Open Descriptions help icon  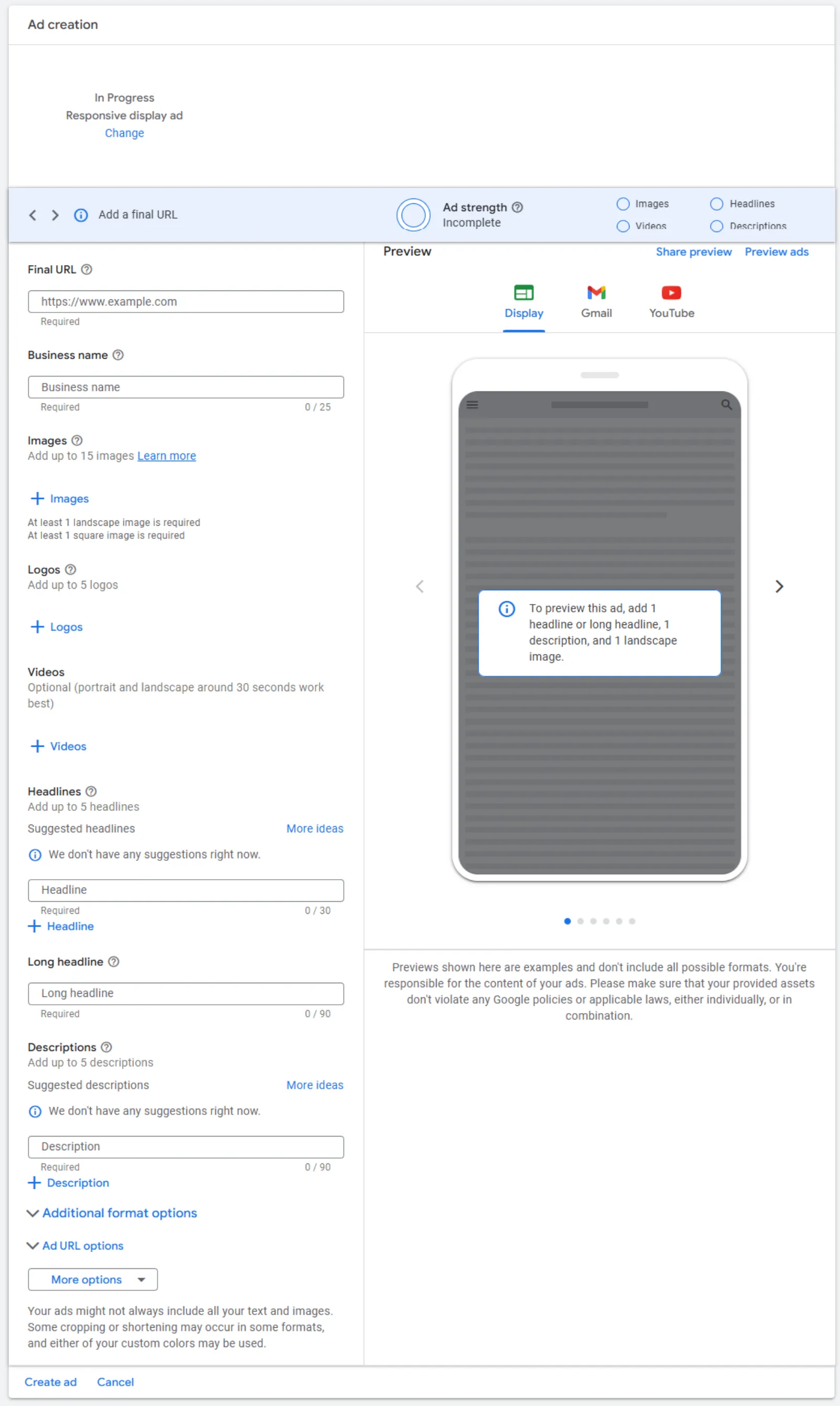tap(107, 1048)
